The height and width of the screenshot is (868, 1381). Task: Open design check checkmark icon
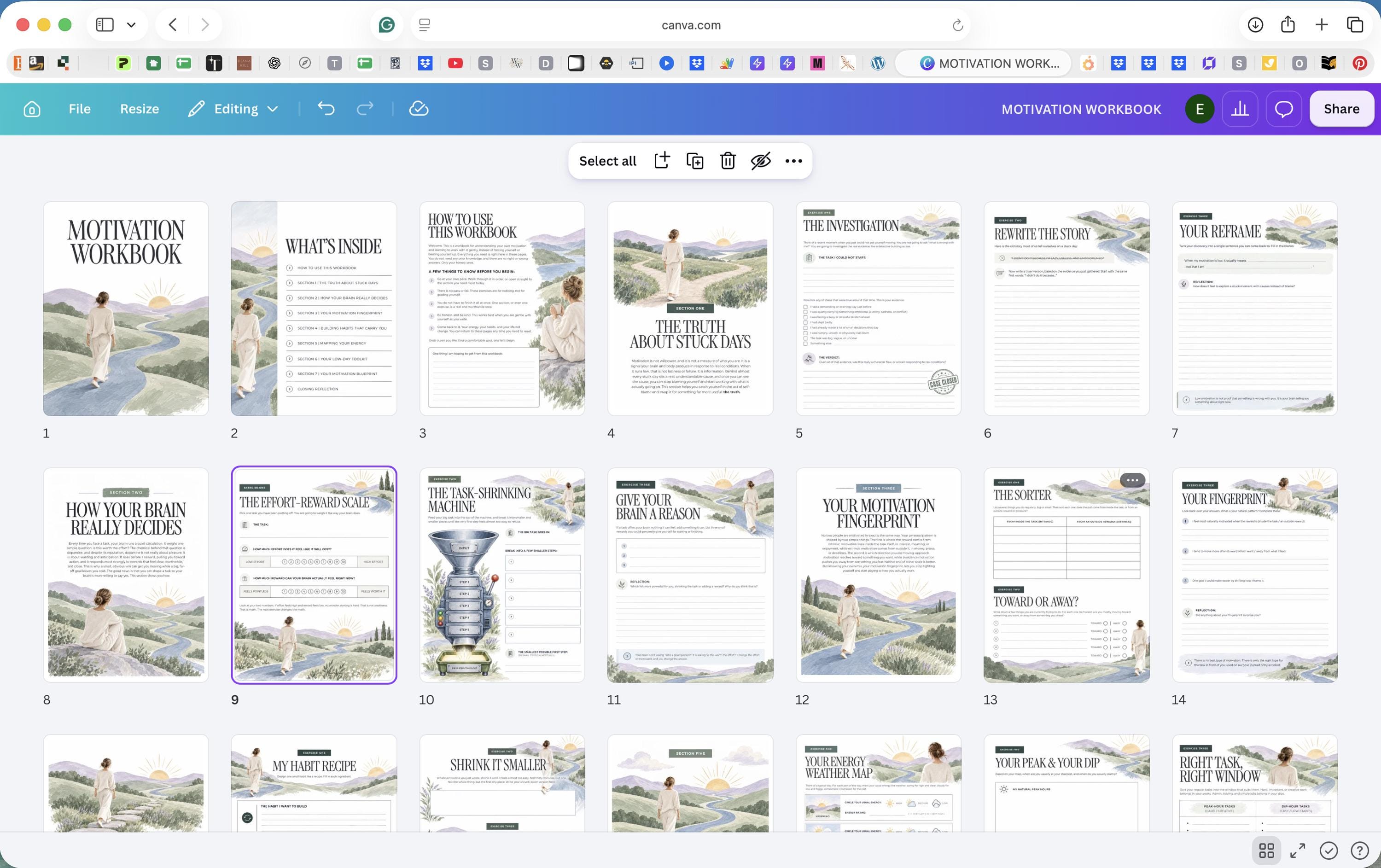tap(1328, 850)
